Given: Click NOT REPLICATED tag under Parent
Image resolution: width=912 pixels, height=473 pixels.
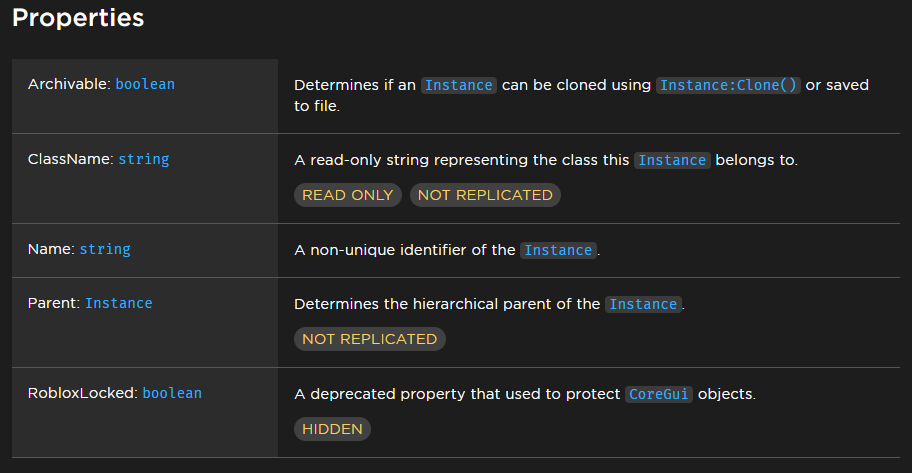Looking at the screenshot, I should point(370,339).
